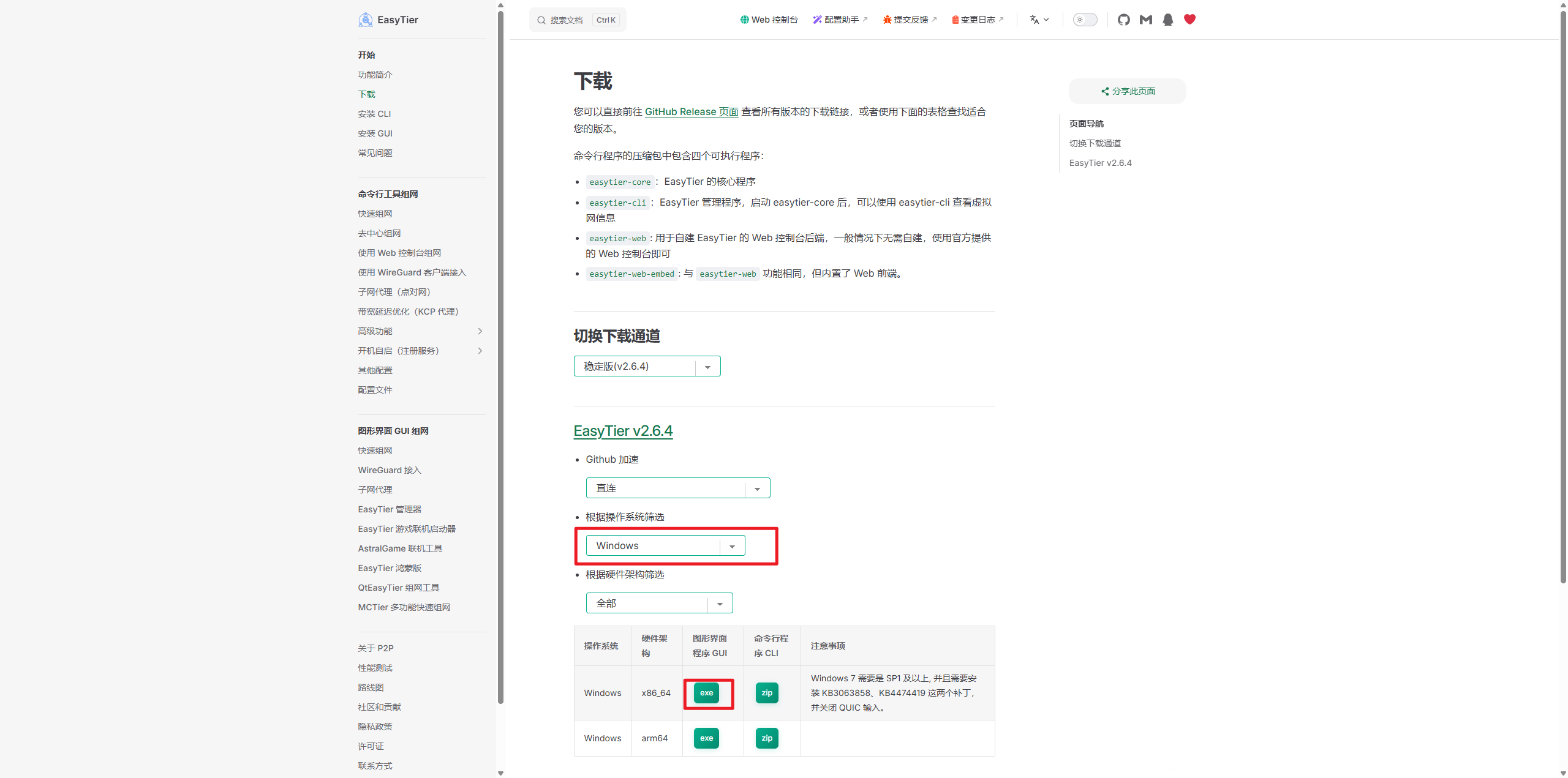Click the main page vertical scrollbar thumb

point(1562,296)
